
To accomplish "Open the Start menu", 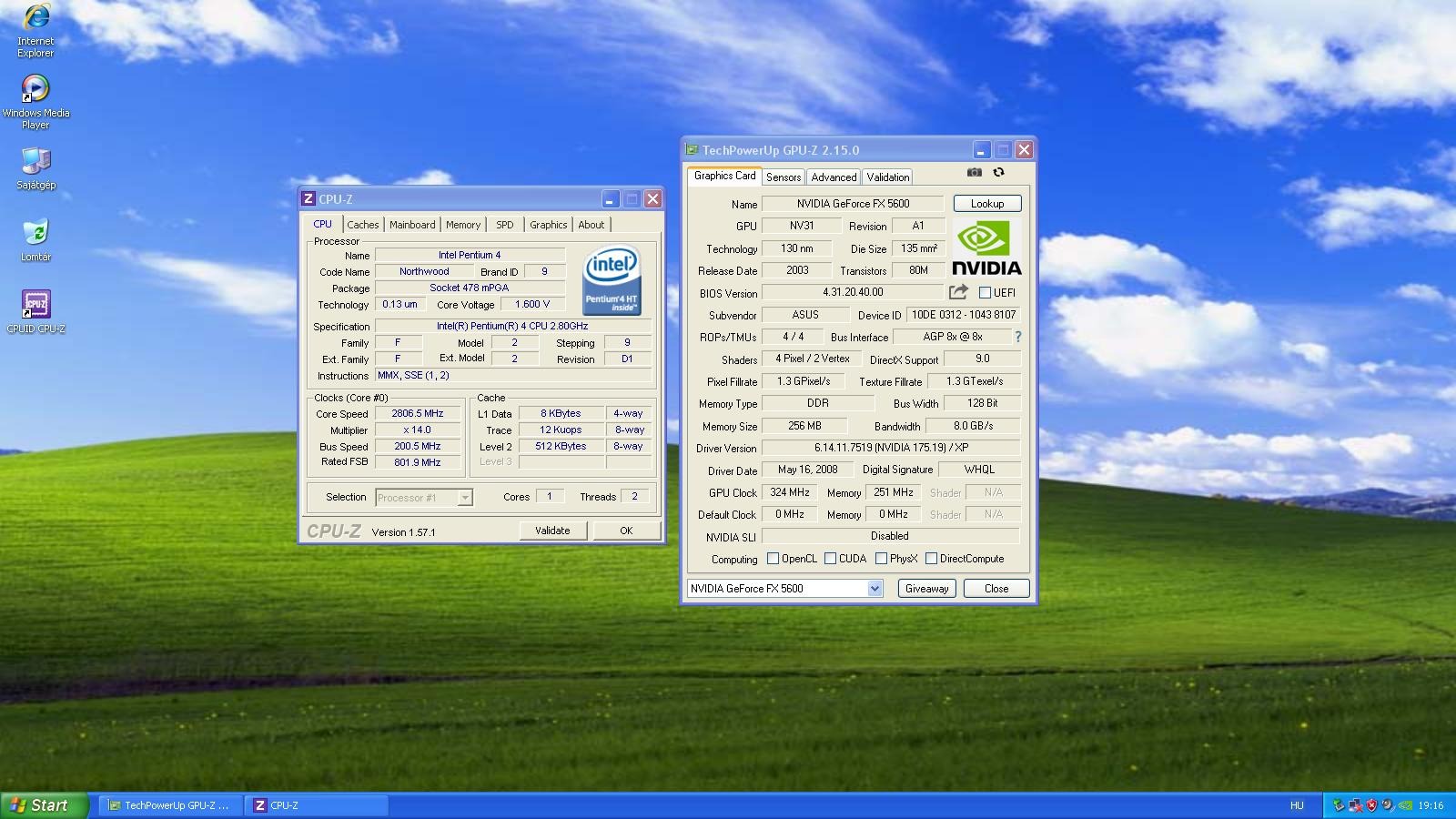I will click(x=44, y=805).
